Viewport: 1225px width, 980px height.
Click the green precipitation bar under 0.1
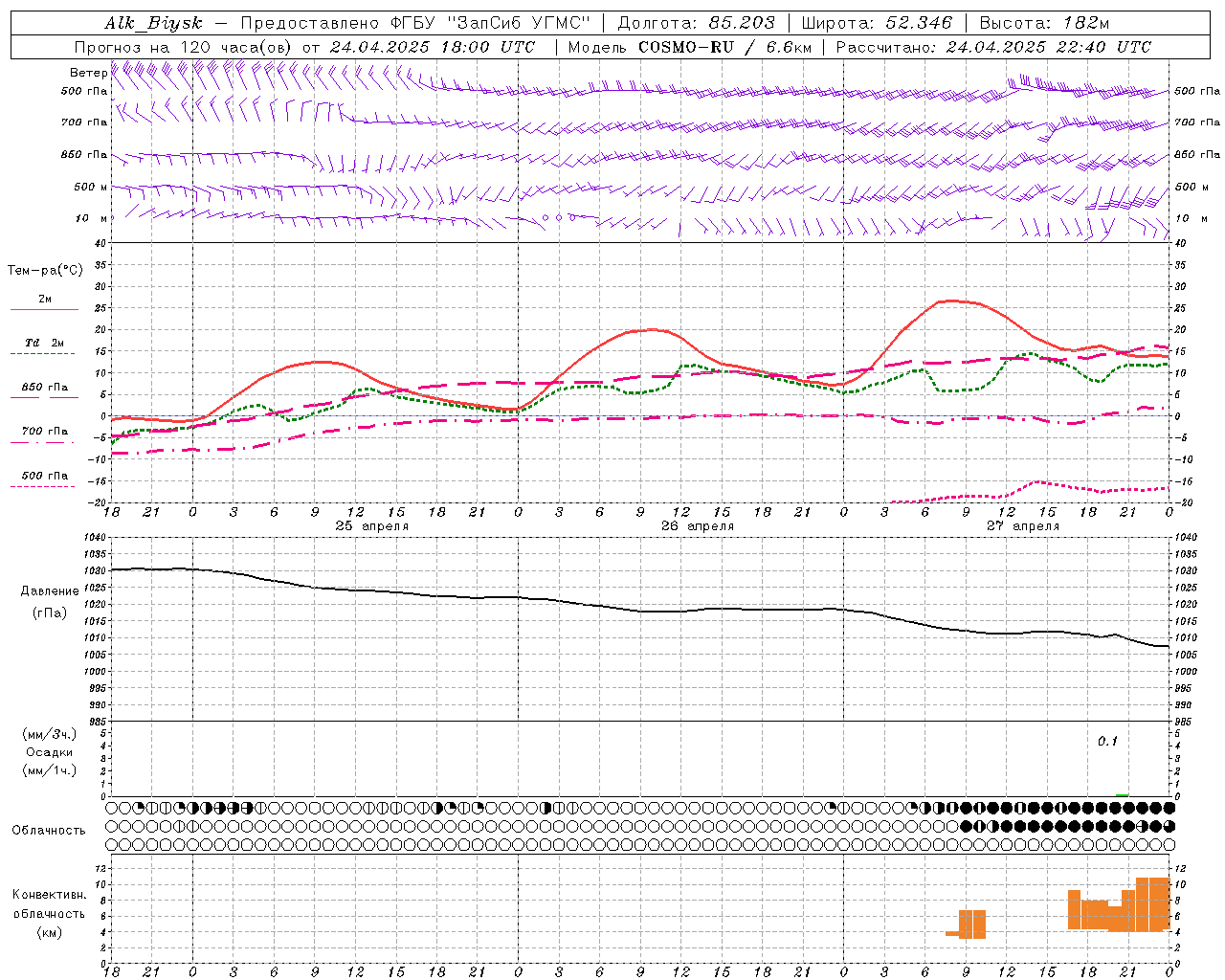pos(1123,794)
